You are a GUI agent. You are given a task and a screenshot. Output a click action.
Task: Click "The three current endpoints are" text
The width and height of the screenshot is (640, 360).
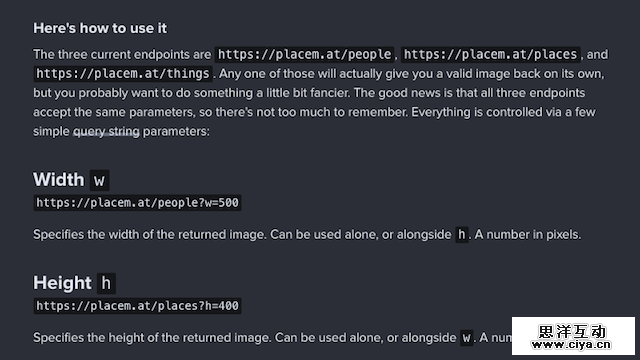click(122, 54)
